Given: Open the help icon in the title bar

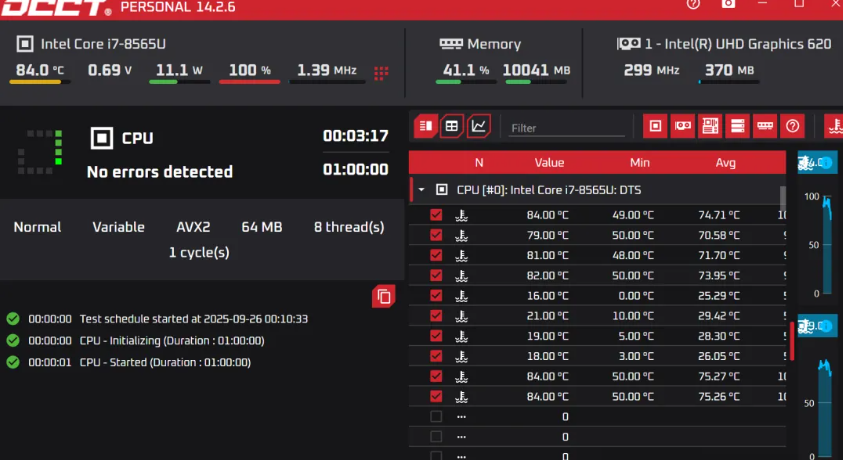Looking at the screenshot, I should 693,4.
